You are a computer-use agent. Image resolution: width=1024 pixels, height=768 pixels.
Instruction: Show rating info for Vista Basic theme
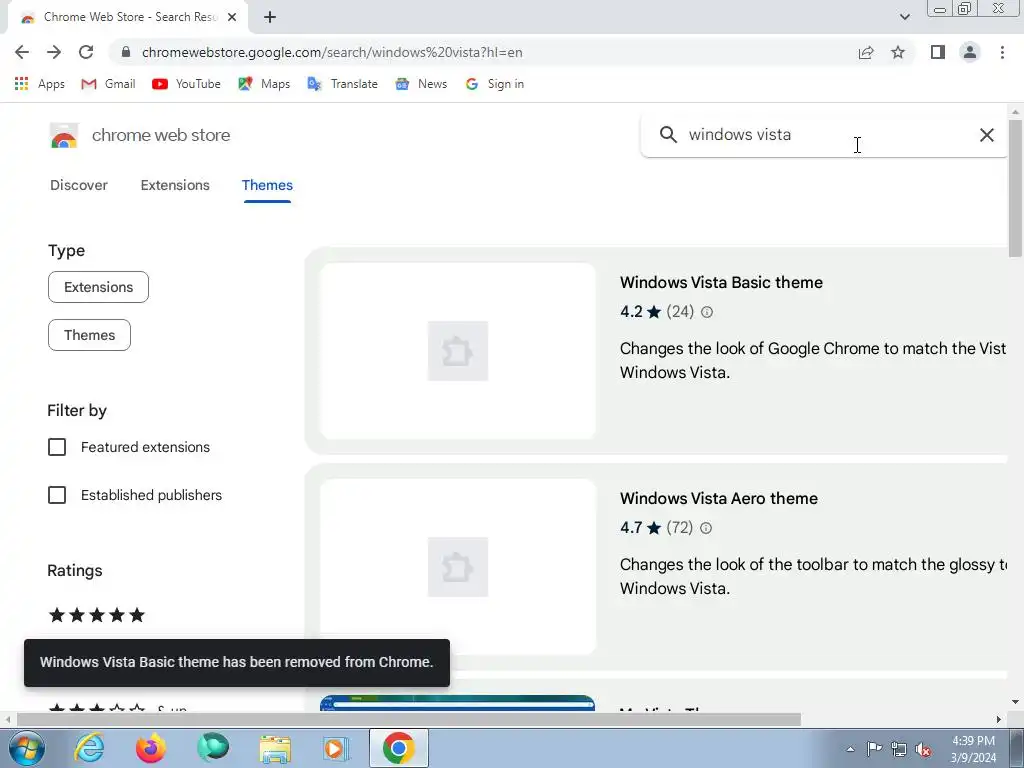(707, 312)
